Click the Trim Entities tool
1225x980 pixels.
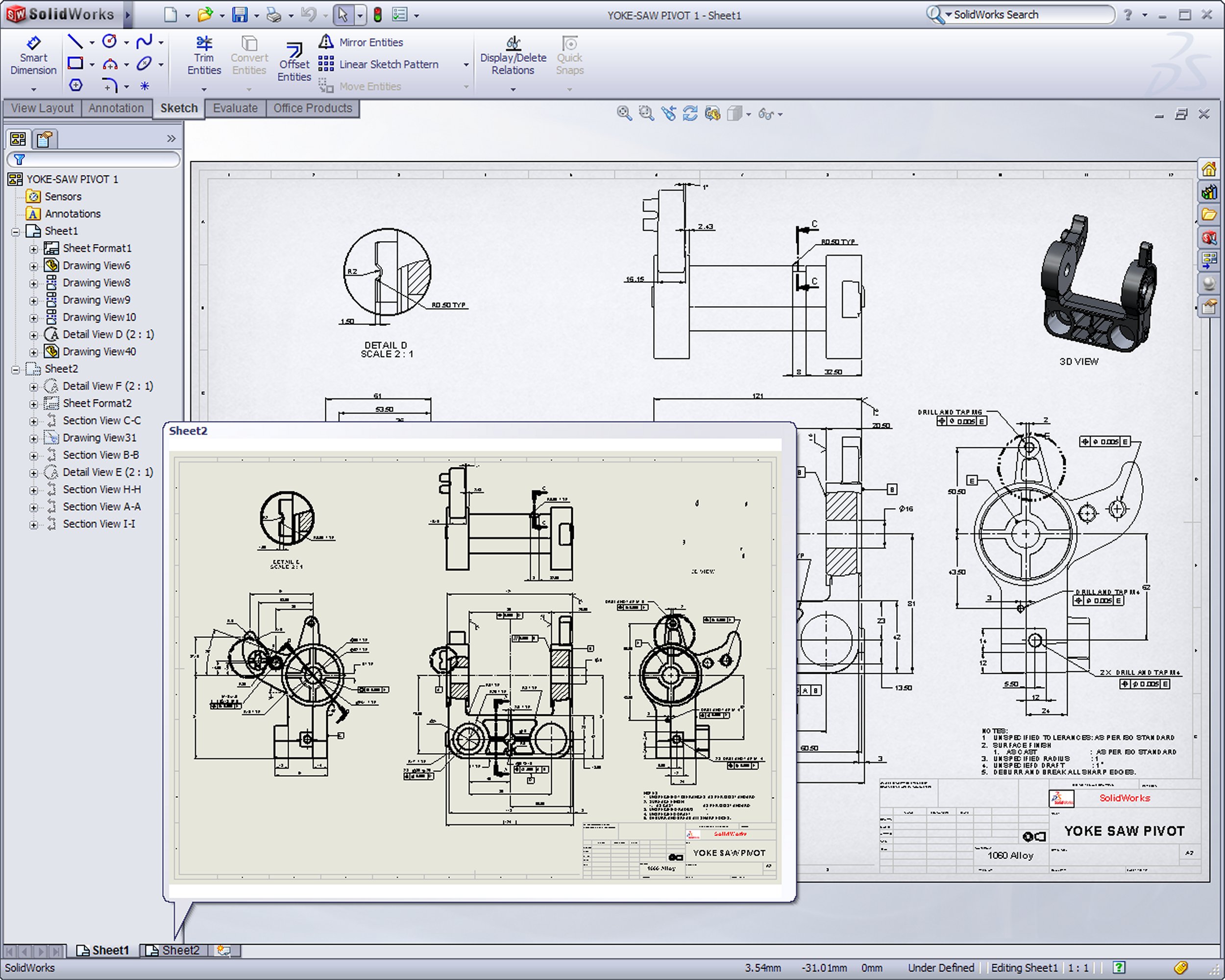coord(204,56)
